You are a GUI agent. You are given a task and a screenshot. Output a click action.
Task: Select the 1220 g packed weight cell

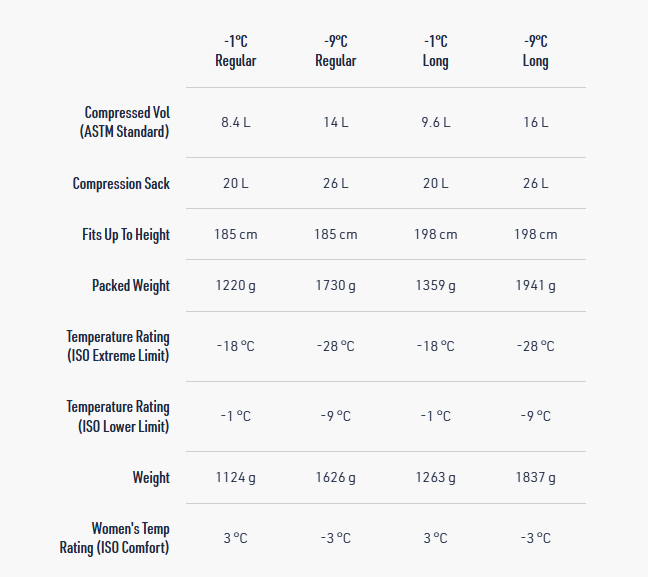[x=236, y=286]
